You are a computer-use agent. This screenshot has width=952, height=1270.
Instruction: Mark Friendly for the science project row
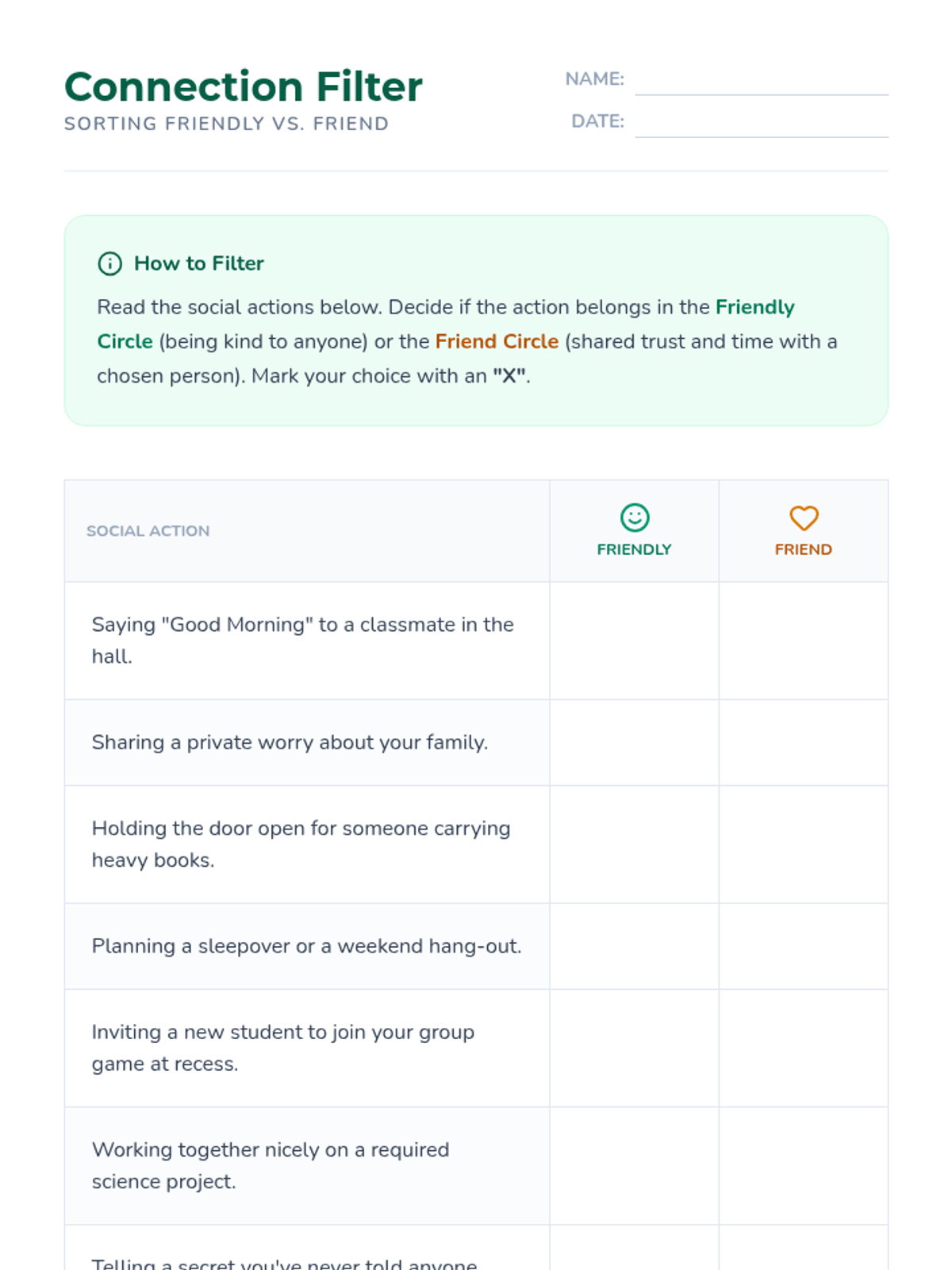[x=634, y=1165]
